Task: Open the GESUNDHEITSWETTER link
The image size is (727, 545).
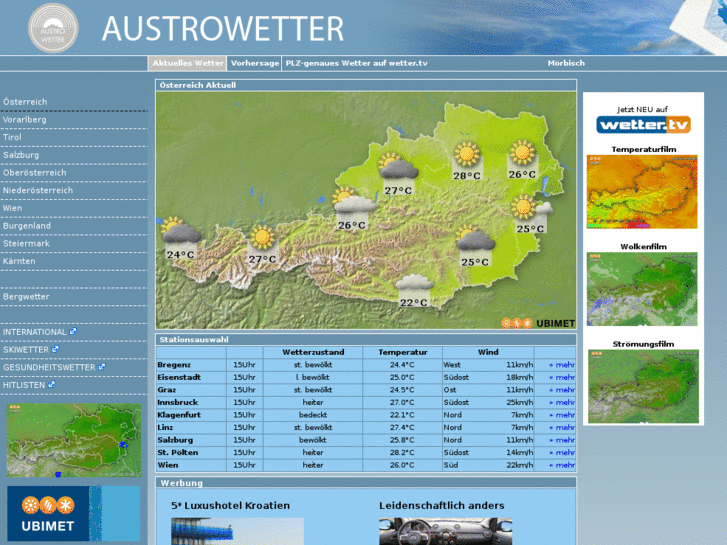Action: pyautogui.click(x=49, y=367)
